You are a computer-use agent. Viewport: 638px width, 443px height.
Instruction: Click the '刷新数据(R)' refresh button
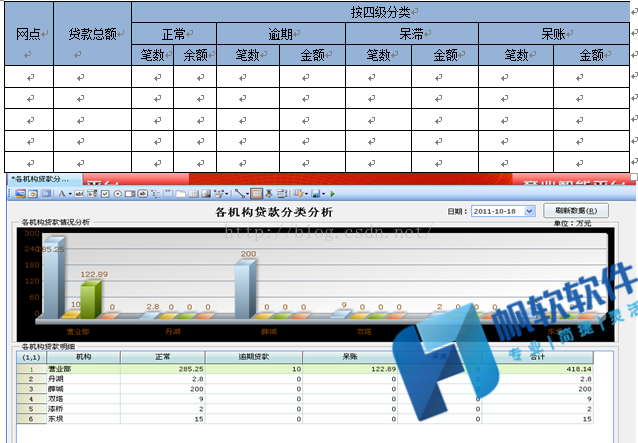(576, 211)
